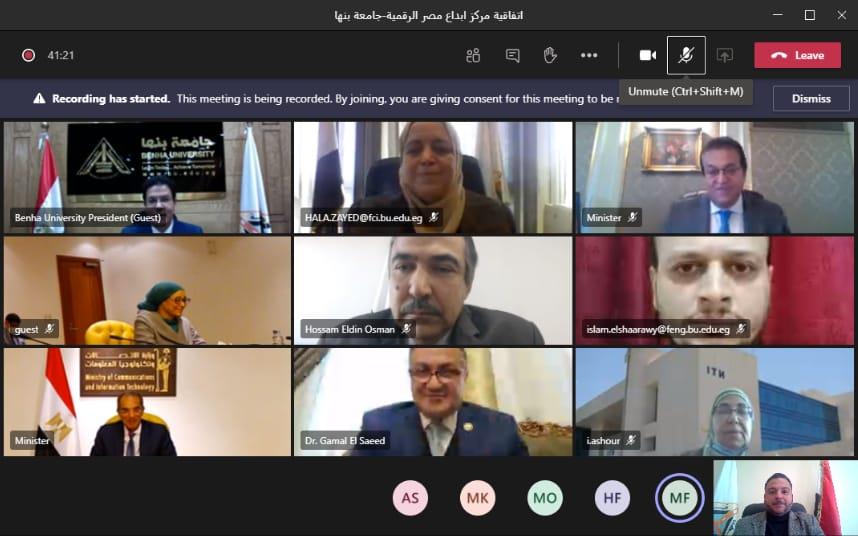Select the MF participant avatar
Screen dimensions: 858x536
pos(679,497)
